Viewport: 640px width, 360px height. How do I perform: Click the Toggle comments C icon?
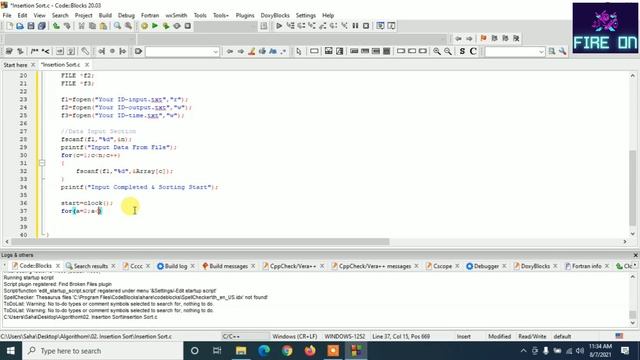473,51
